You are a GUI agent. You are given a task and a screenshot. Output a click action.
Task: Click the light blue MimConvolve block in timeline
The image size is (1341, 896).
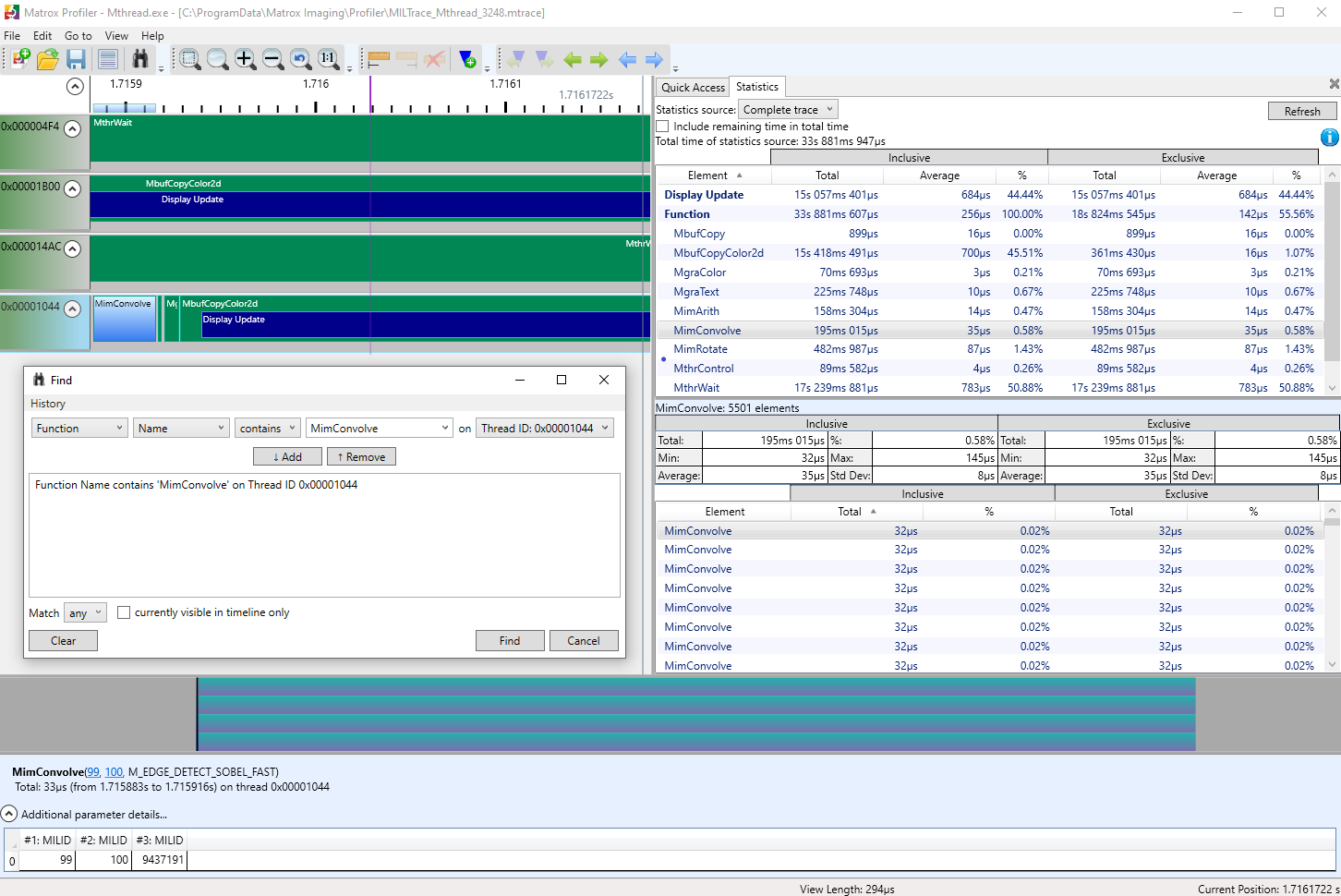(125, 319)
